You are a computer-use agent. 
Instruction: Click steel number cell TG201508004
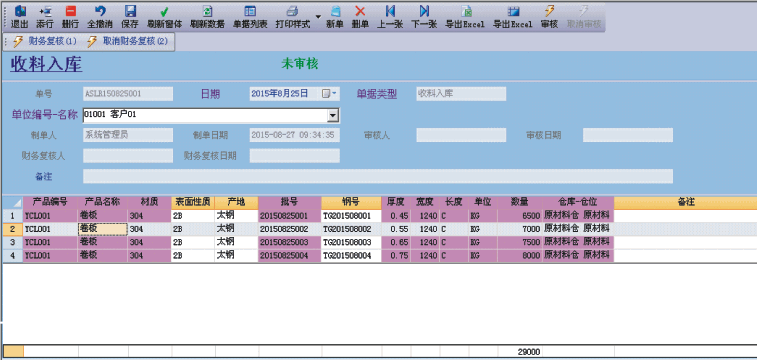click(351, 255)
